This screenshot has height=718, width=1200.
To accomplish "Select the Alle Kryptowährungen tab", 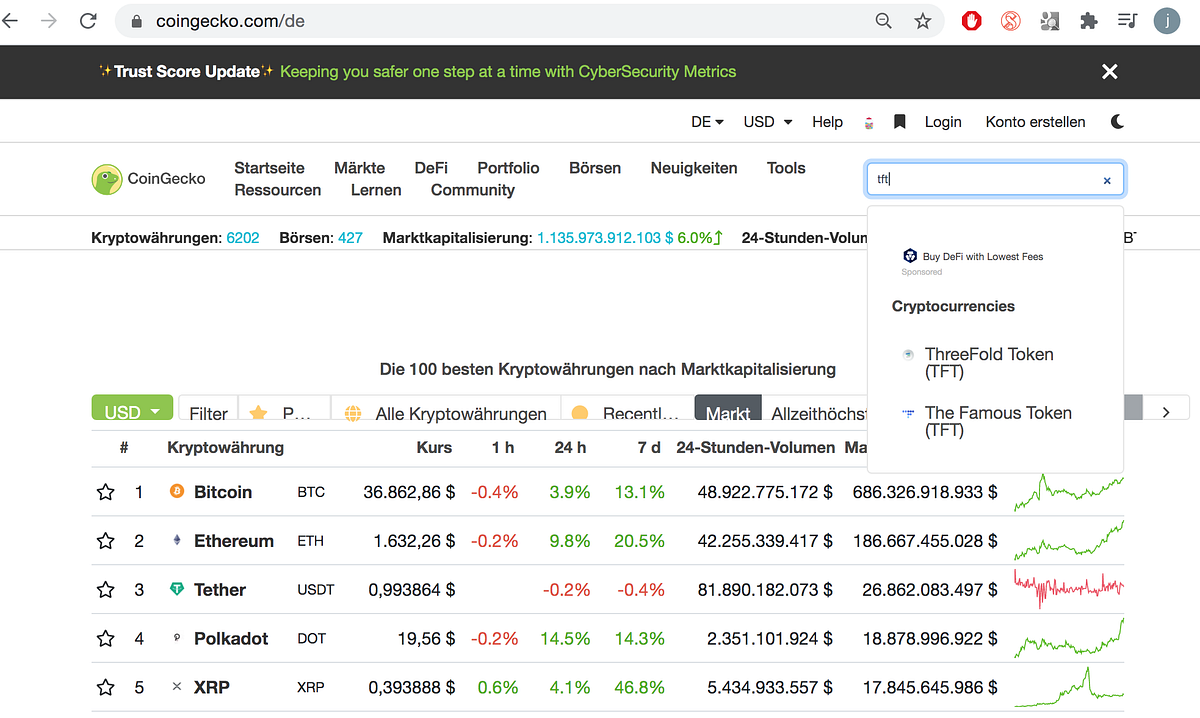I will [445, 412].
